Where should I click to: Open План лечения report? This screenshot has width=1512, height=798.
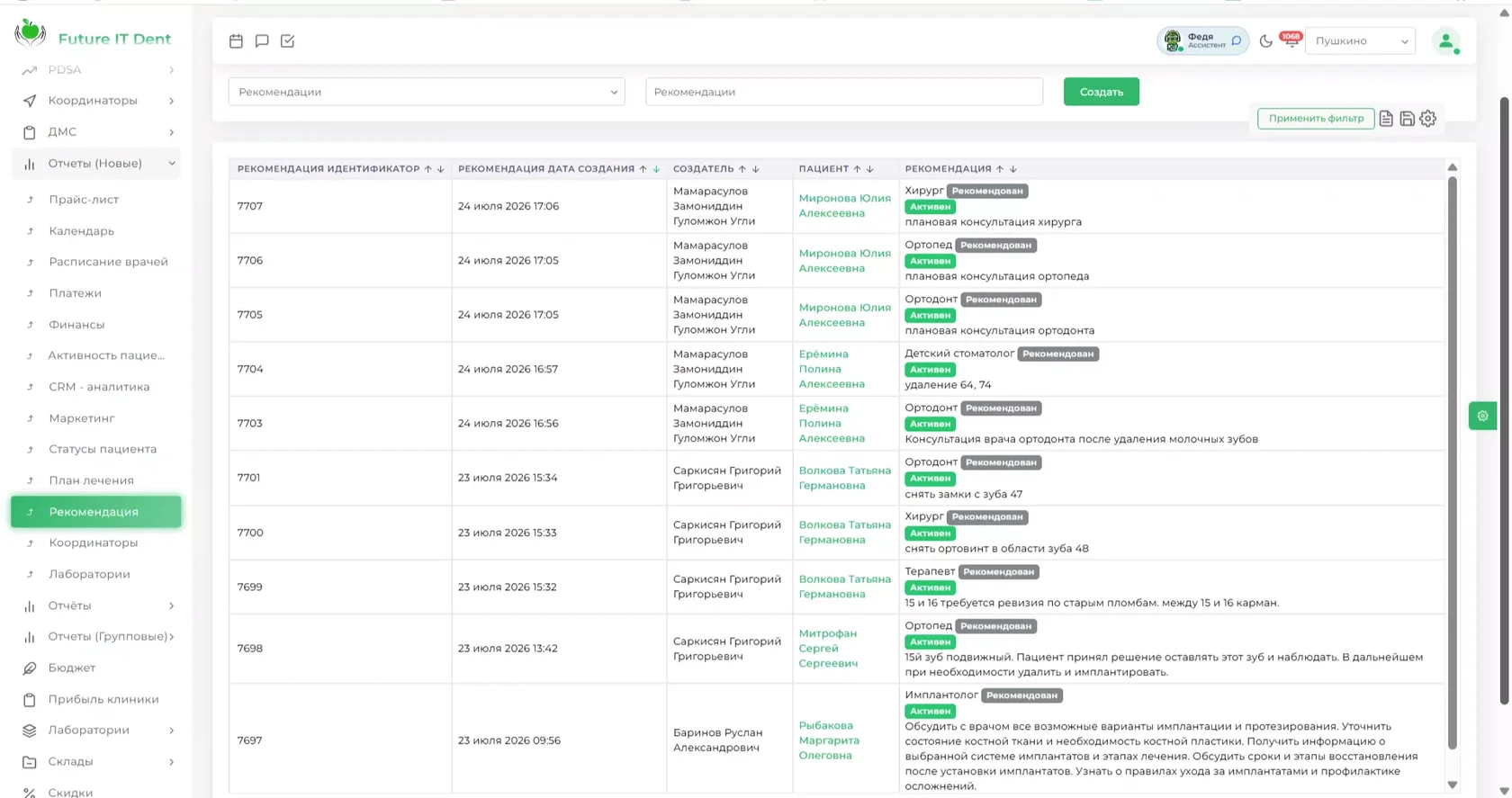(x=91, y=480)
